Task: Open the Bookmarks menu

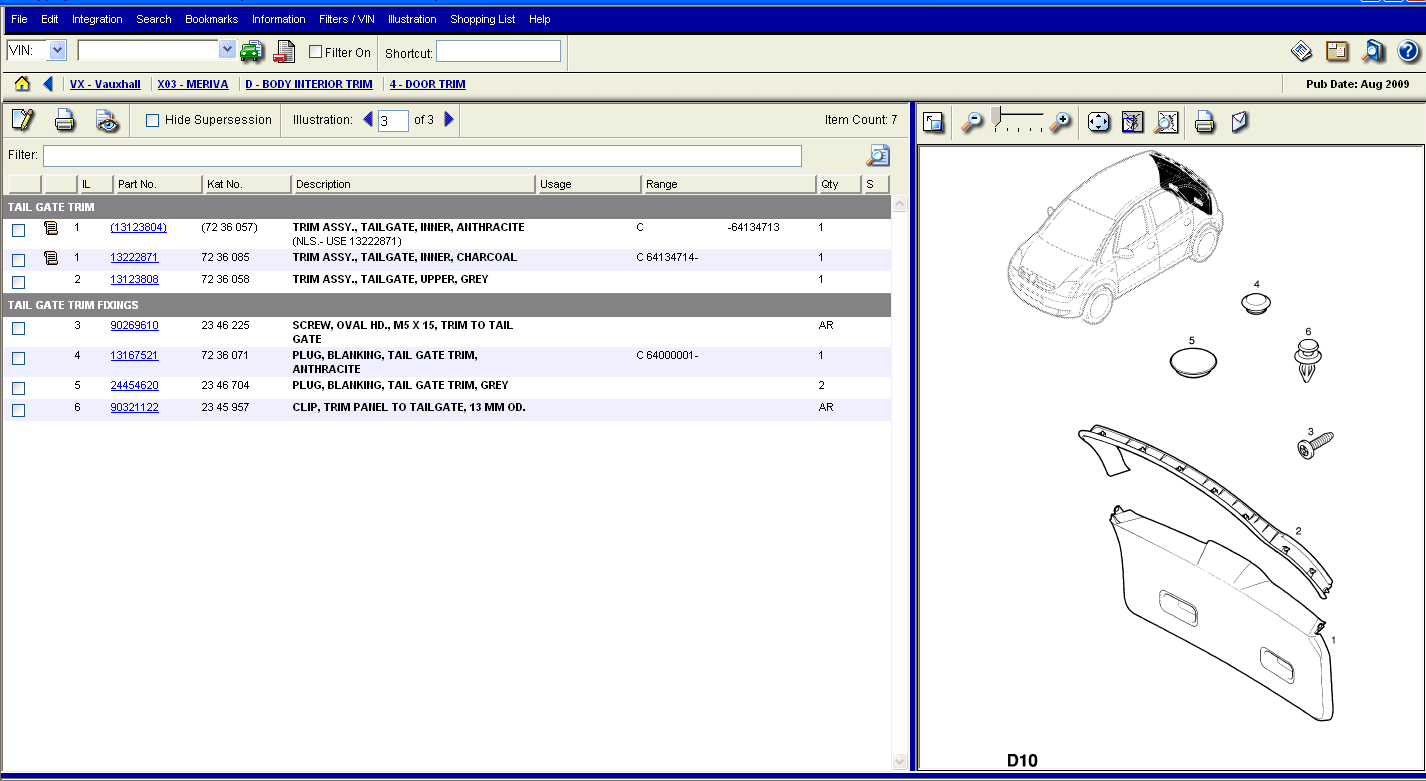Action: point(211,19)
